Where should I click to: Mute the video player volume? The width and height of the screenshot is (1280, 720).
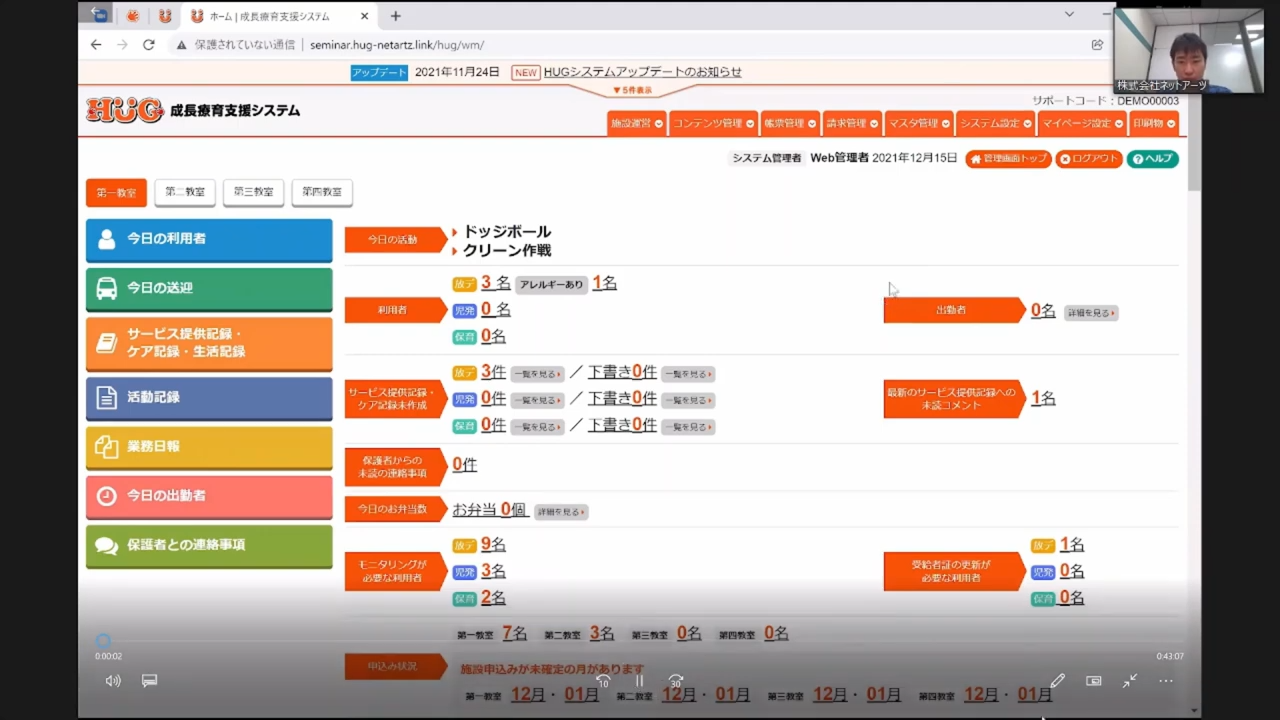pos(113,681)
